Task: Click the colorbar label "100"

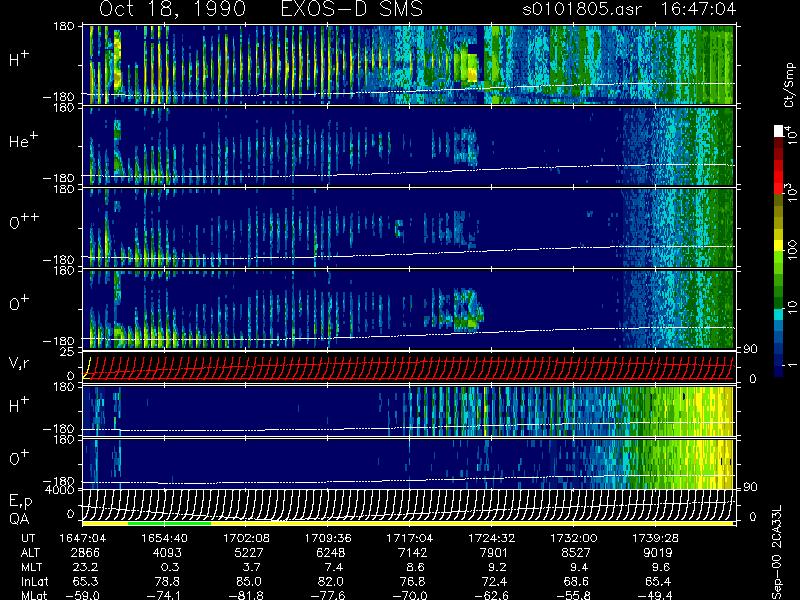Action: (x=791, y=251)
